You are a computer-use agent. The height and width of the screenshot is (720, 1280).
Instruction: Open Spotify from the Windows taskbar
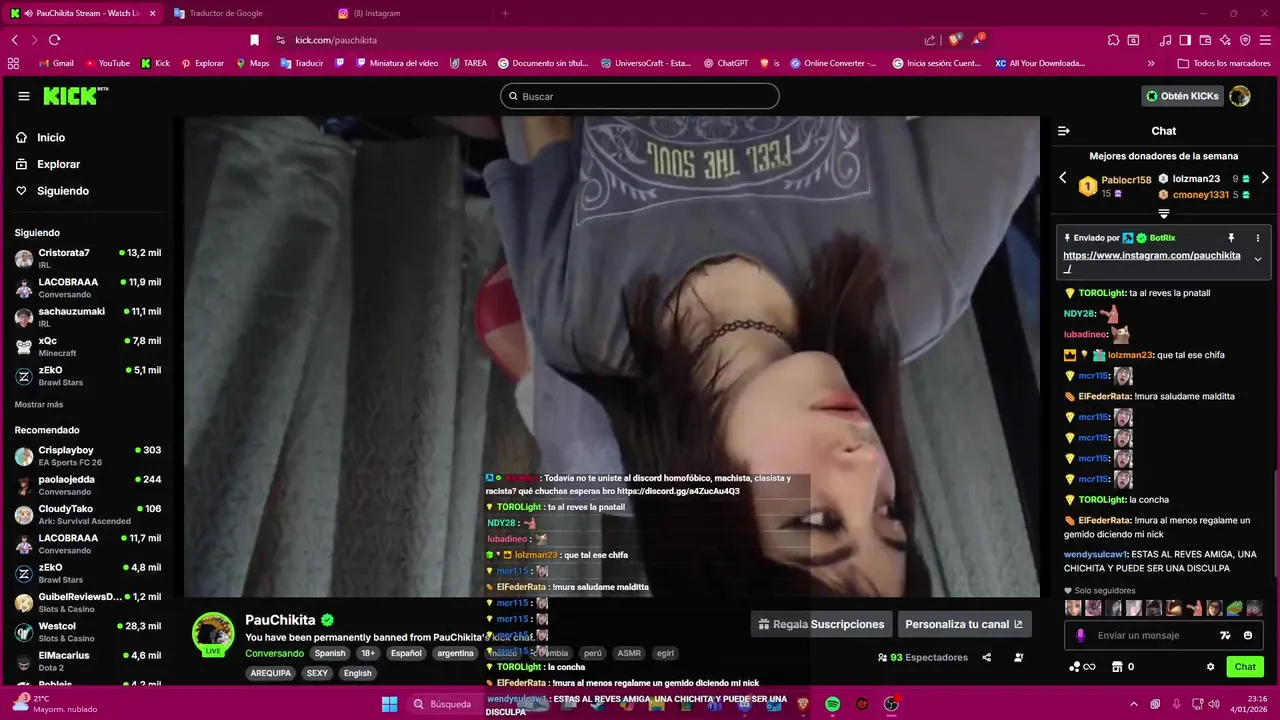coord(832,704)
